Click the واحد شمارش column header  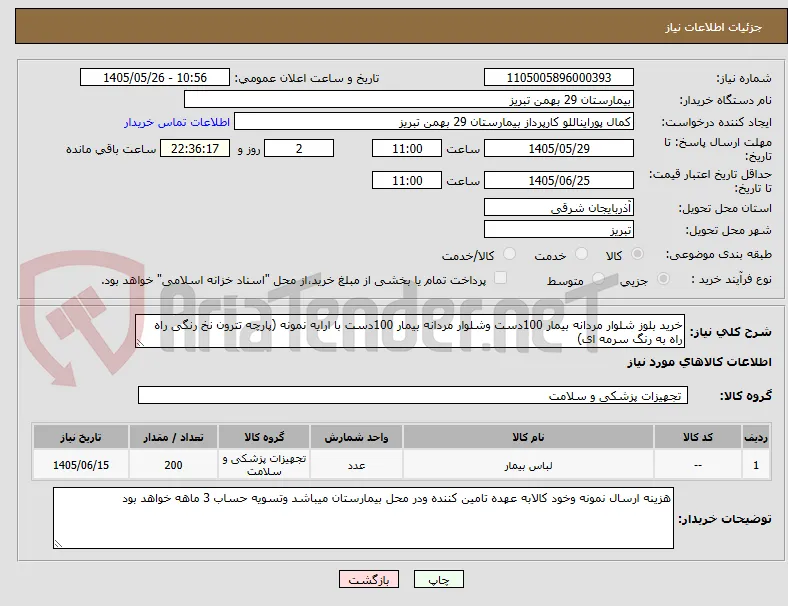point(356,437)
